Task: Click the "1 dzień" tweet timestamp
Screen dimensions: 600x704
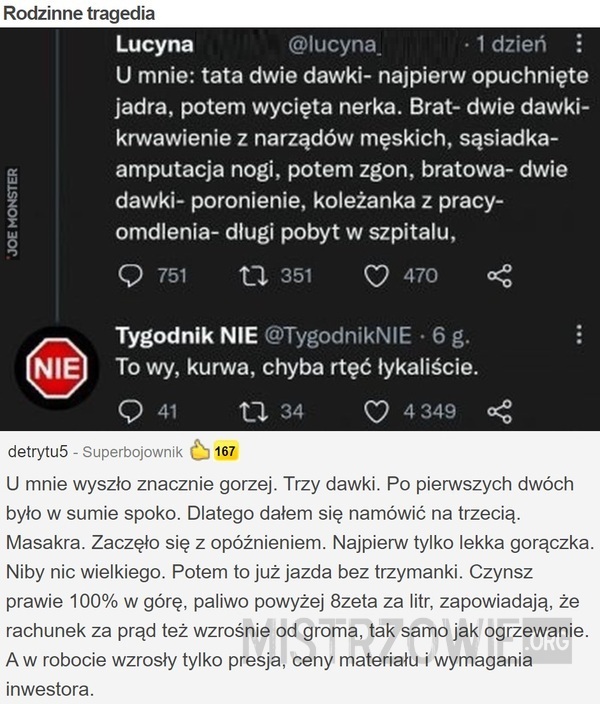Action: point(510,44)
